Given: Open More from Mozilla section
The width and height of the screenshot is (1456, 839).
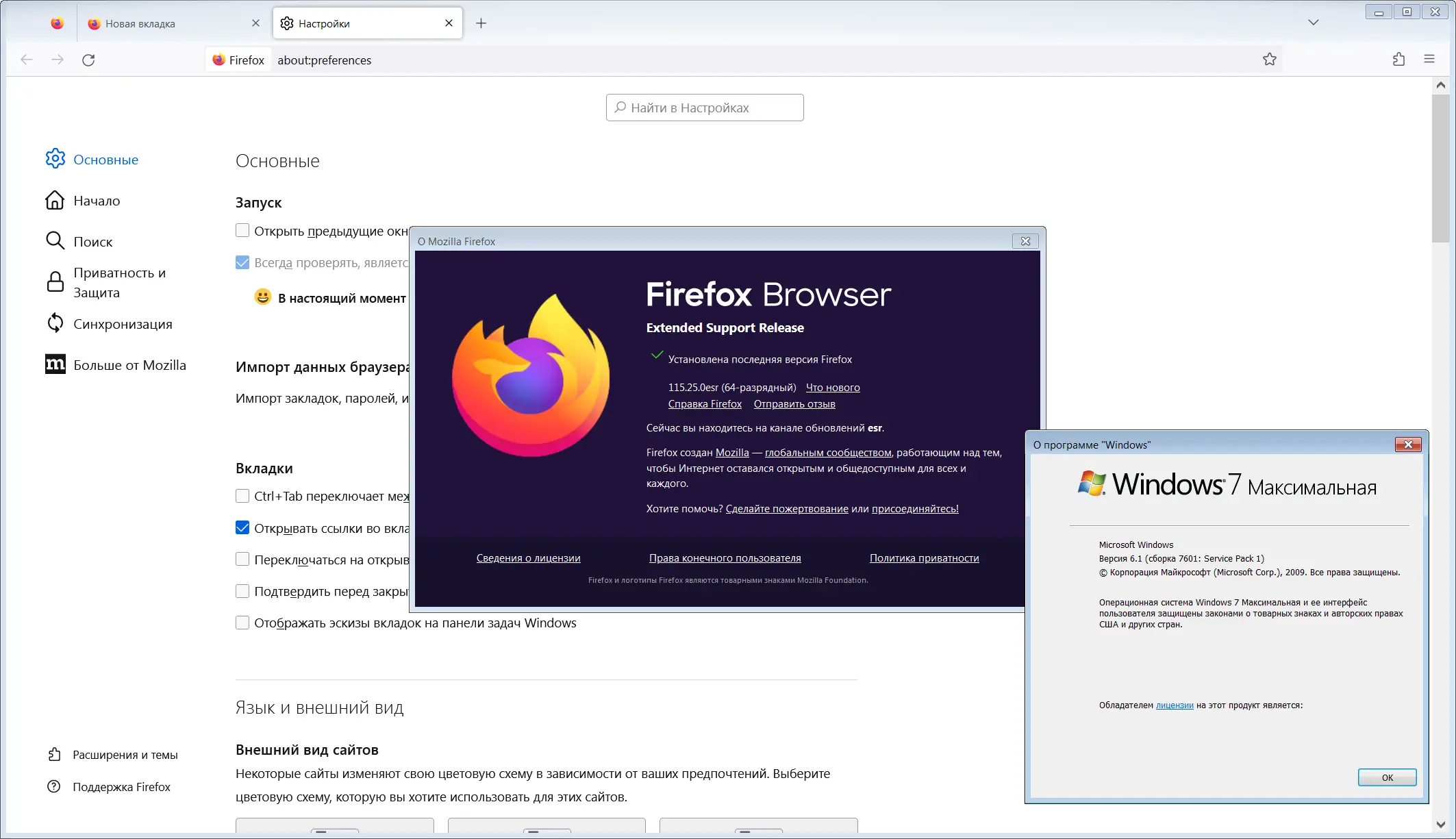Looking at the screenshot, I should pyautogui.click(x=129, y=365).
